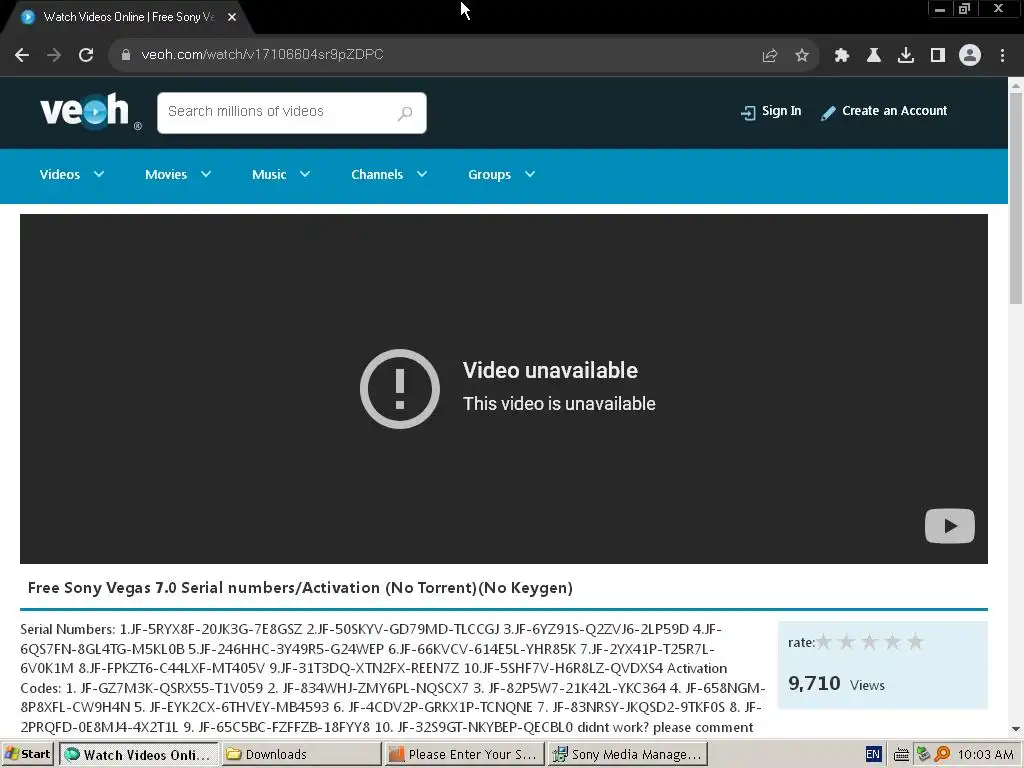Open the Music menu
1024x768 pixels.
coord(269,174)
